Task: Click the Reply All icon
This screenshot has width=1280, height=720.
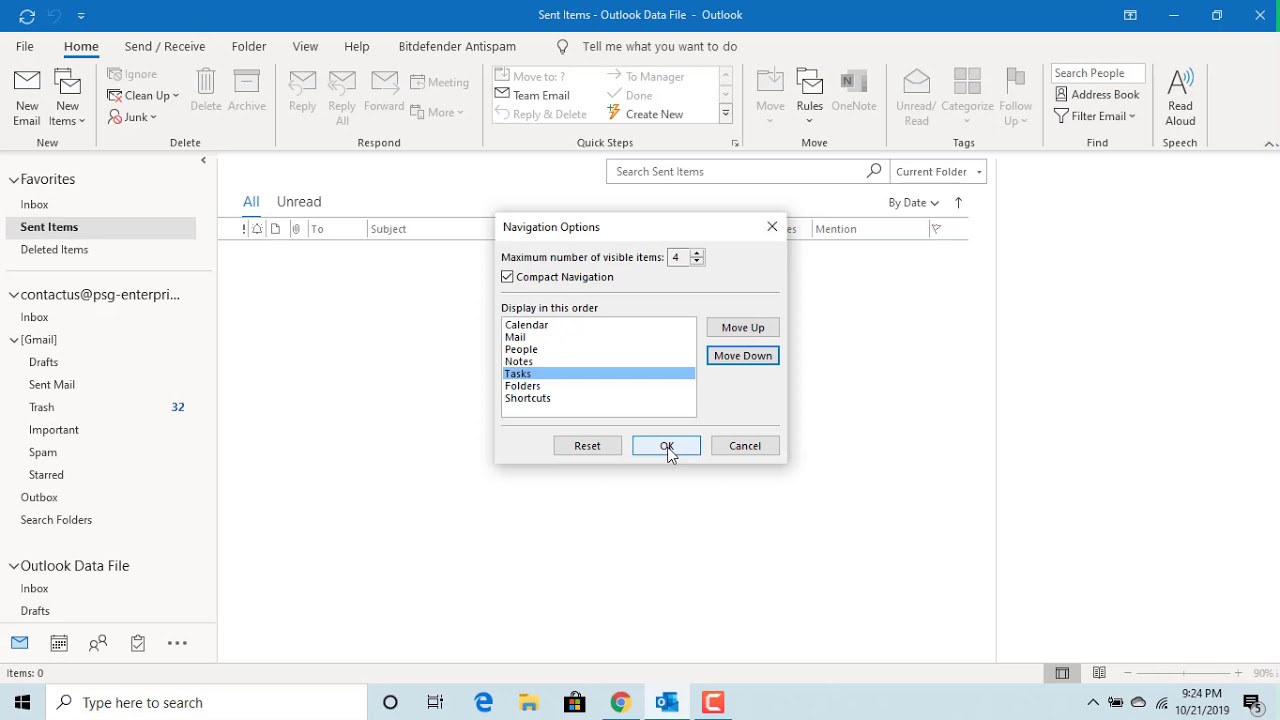Action: tap(342, 98)
